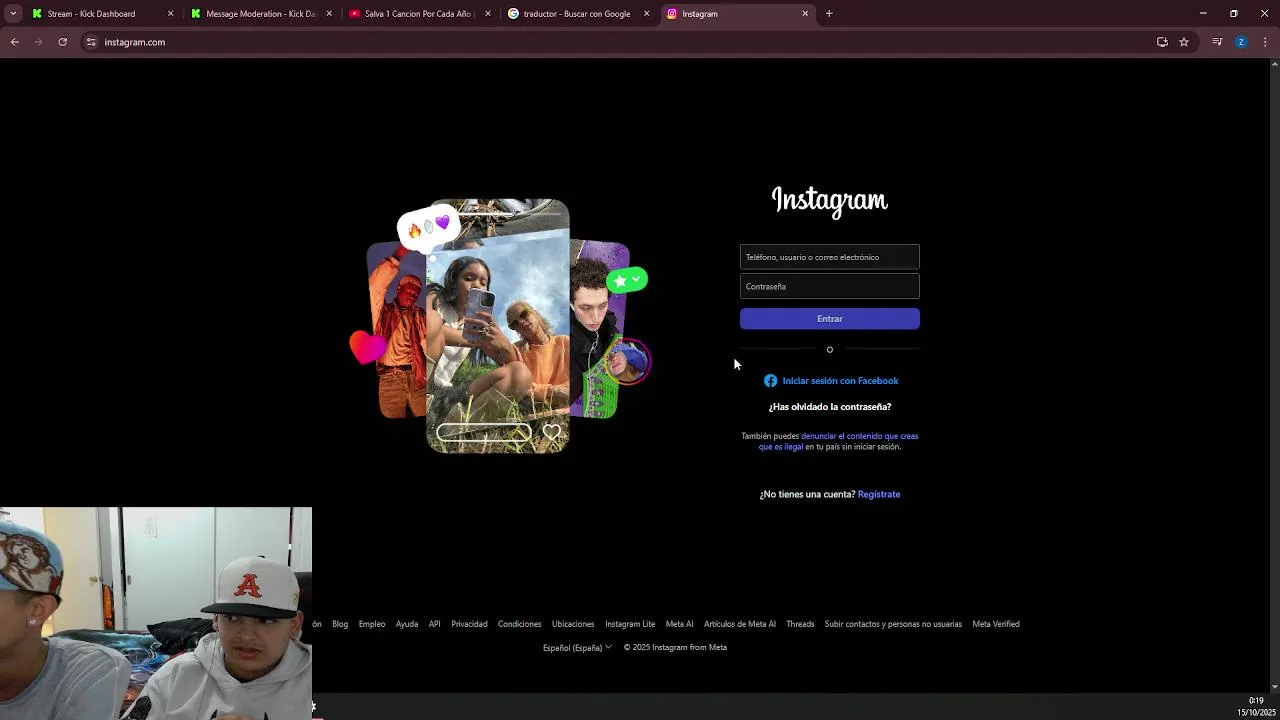Click the Contraseña password field

coord(830,286)
